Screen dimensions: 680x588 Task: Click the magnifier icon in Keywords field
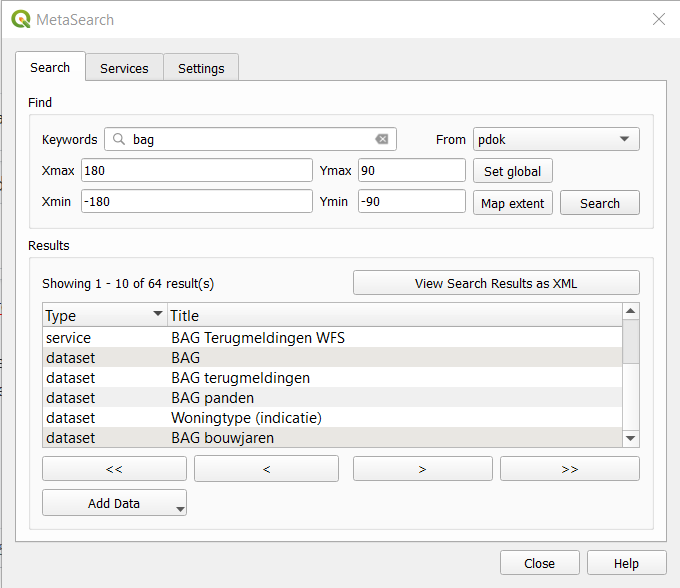[x=118, y=139]
